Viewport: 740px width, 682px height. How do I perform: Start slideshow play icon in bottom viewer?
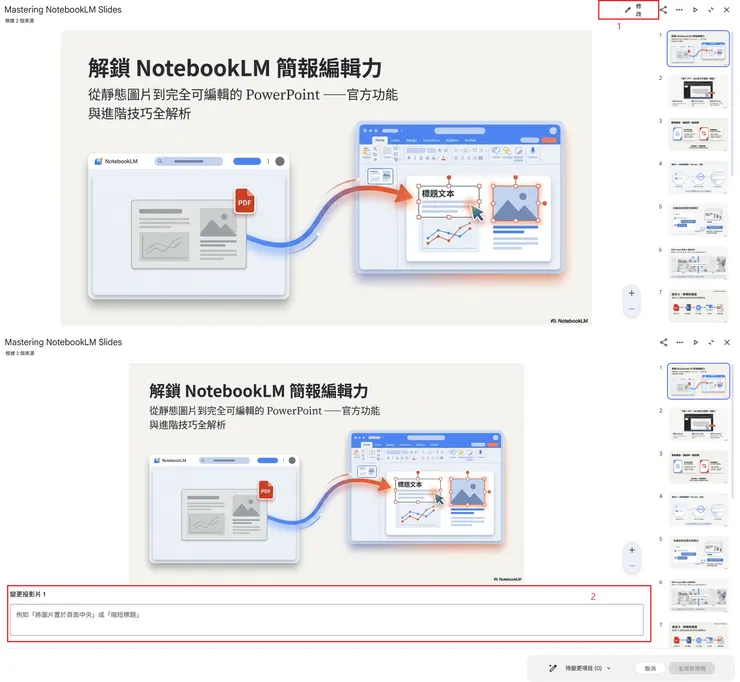(695, 342)
